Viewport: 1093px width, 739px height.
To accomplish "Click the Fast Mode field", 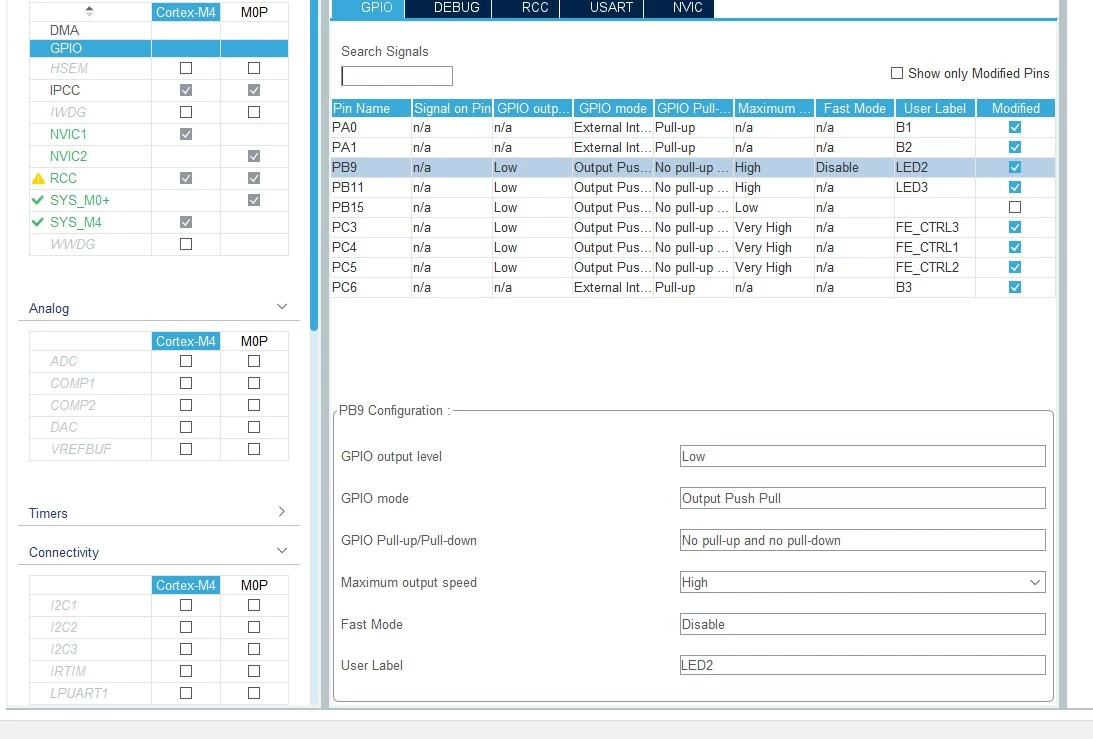I will [862, 624].
